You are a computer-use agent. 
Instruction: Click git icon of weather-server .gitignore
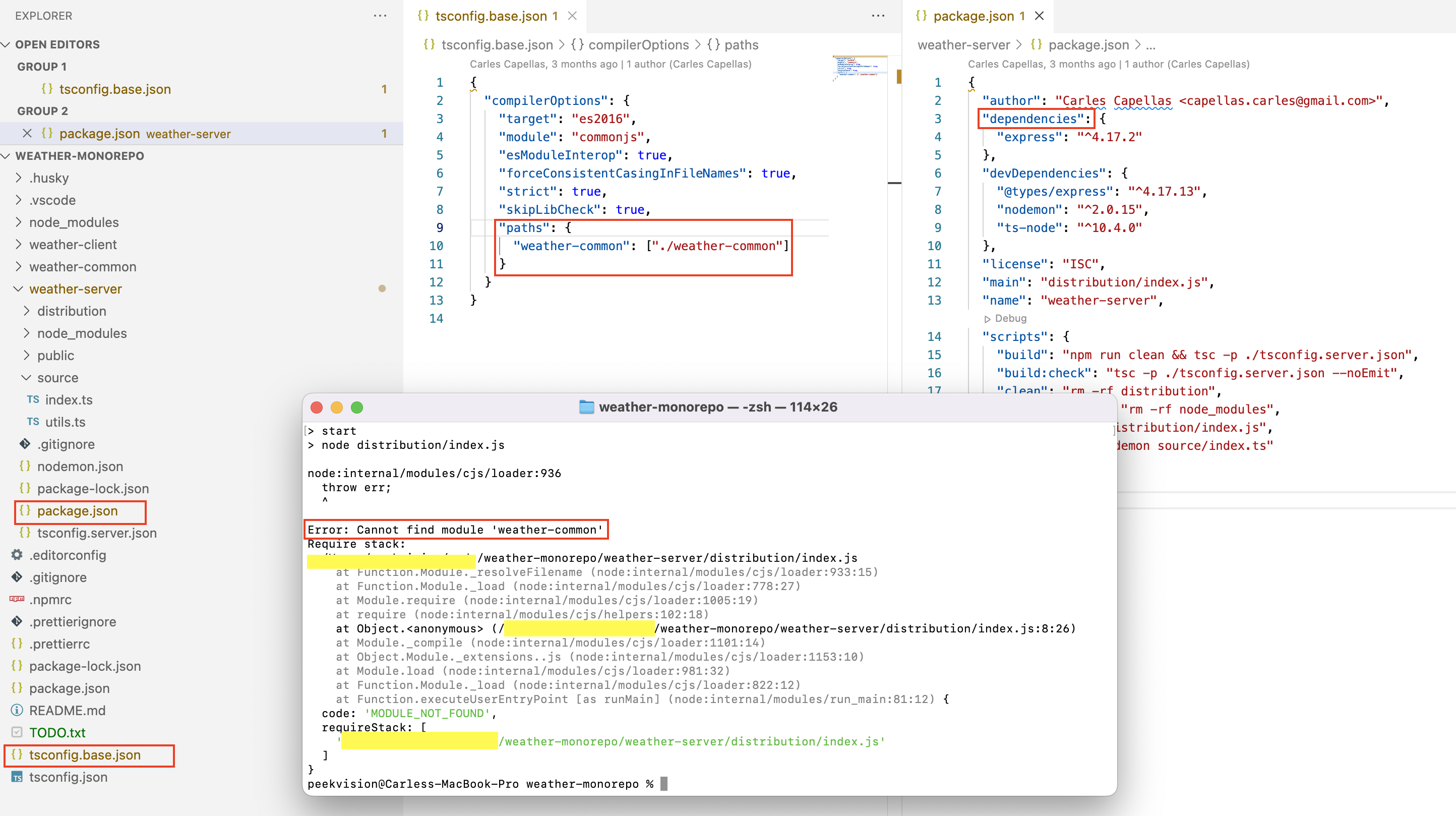[25, 444]
